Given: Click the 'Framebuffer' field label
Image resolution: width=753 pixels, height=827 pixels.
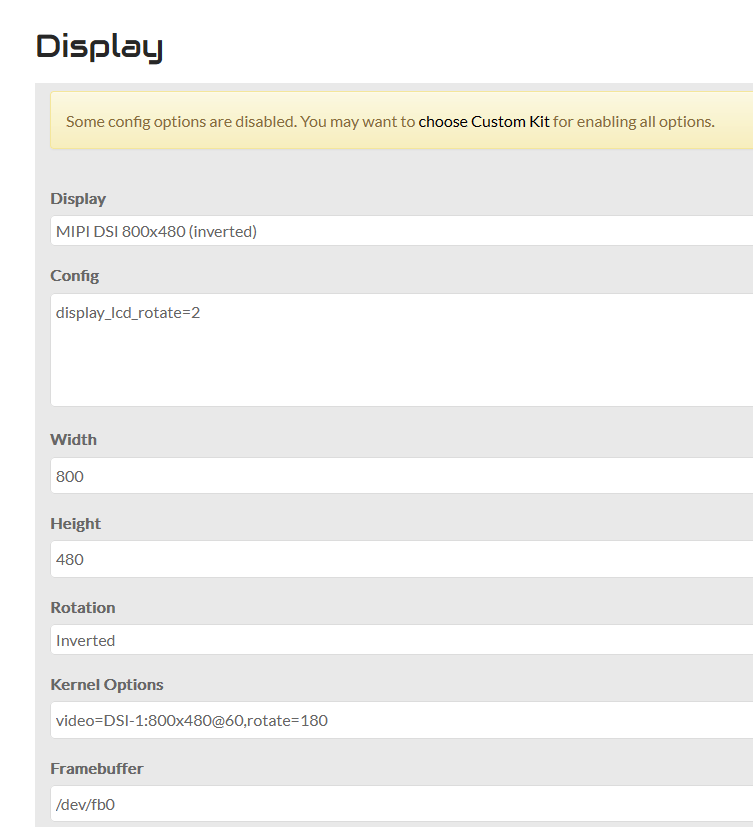Looking at the screenshot, I should click(97, 769).
